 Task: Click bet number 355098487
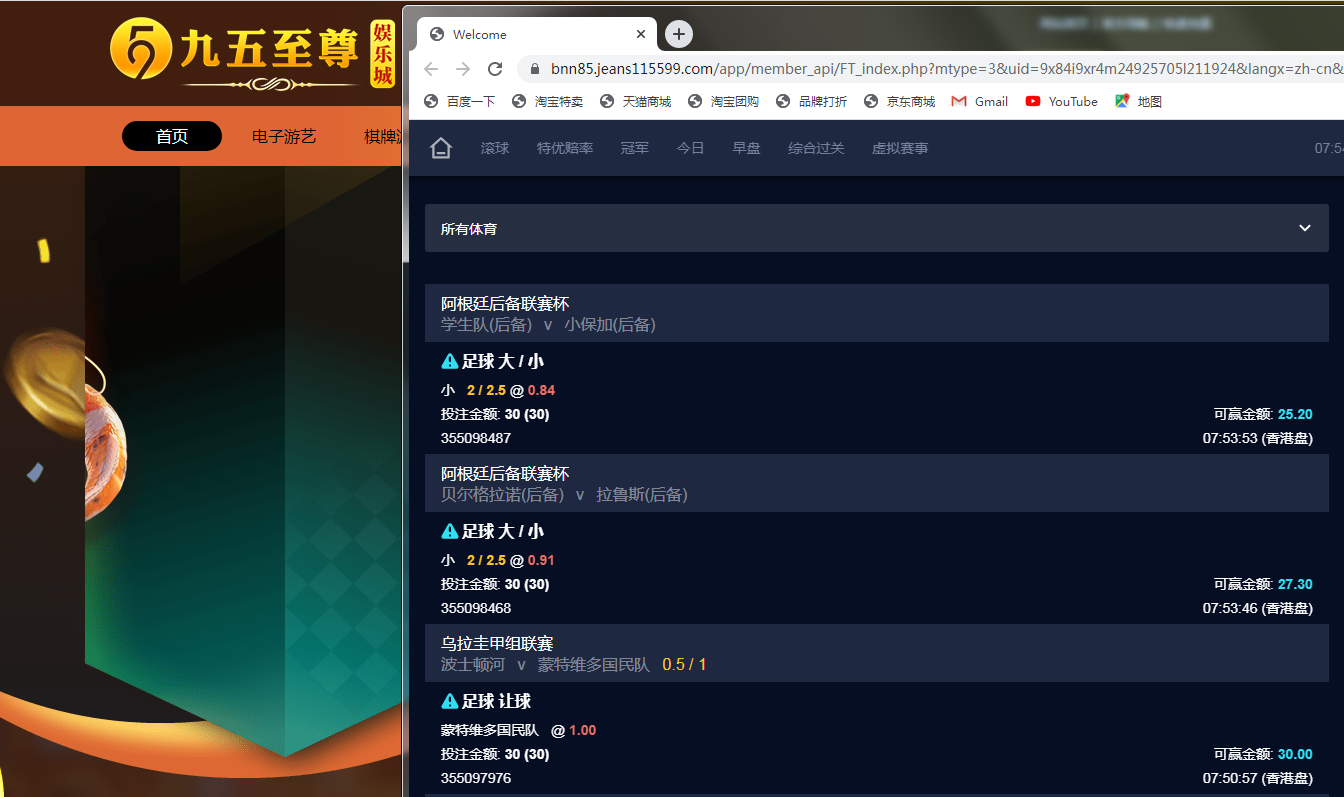[x=476, y=438]
